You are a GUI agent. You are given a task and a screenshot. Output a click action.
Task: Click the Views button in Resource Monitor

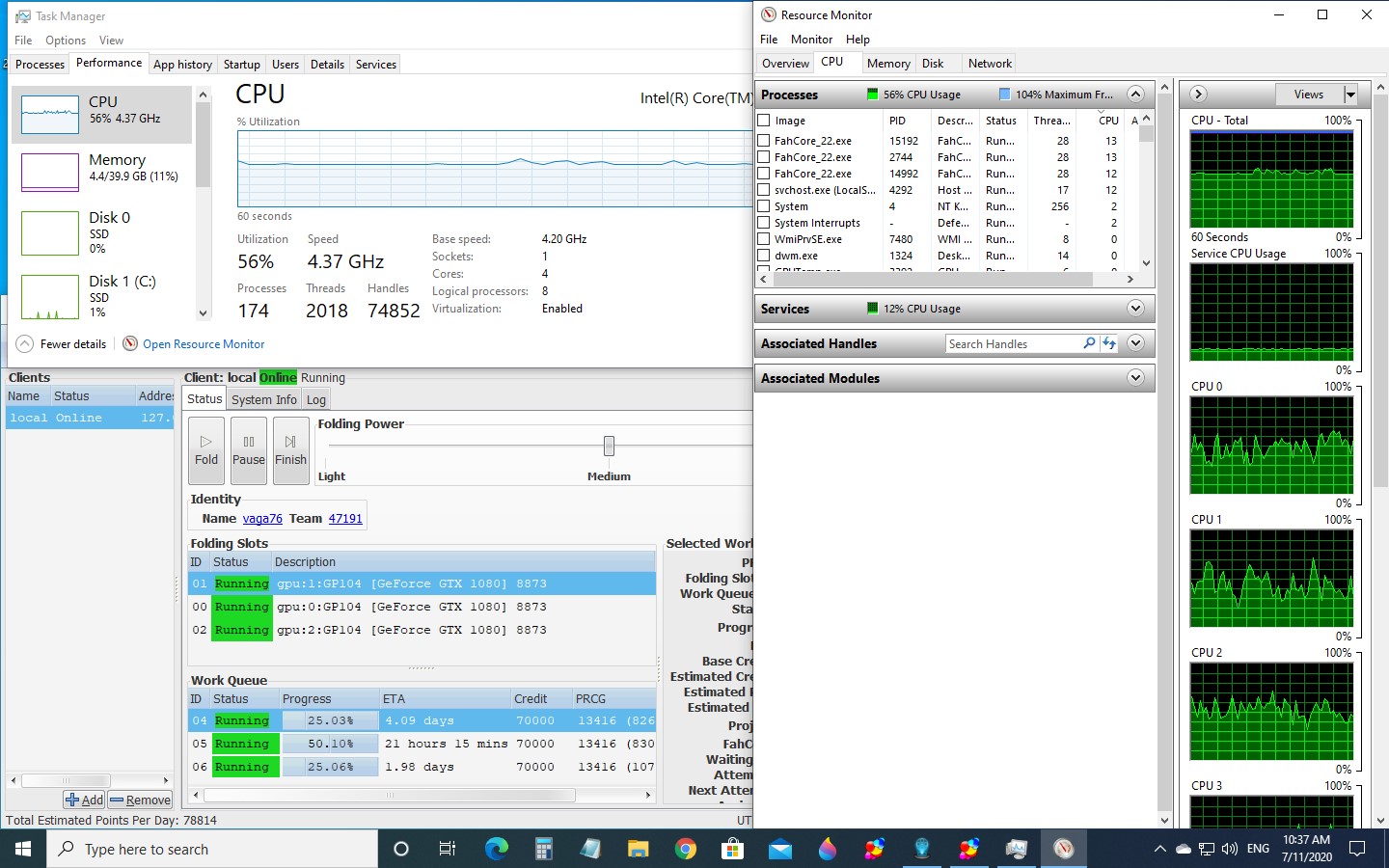[1309, 95]
